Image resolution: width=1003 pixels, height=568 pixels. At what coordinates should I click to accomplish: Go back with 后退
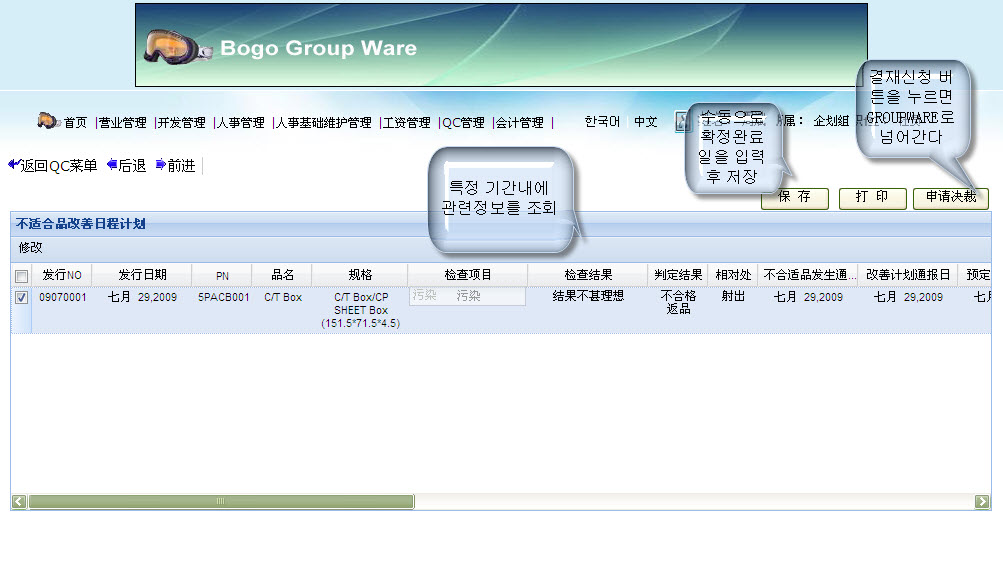click(132, 166)
